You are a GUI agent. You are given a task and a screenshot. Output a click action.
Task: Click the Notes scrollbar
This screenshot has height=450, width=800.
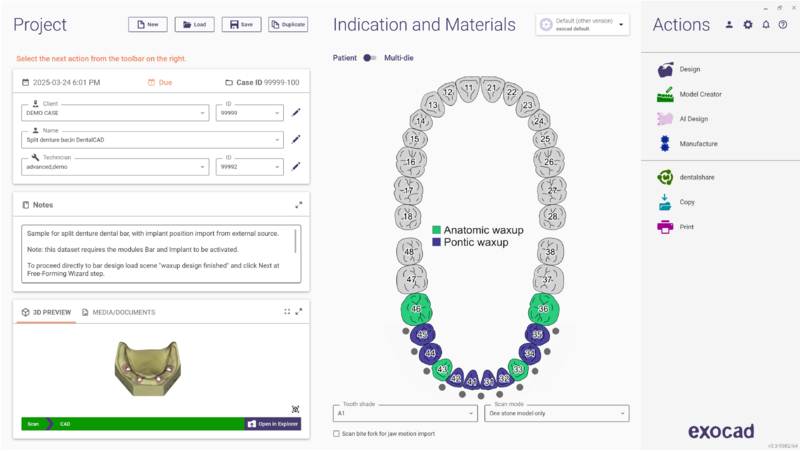[x=295, y=241]
